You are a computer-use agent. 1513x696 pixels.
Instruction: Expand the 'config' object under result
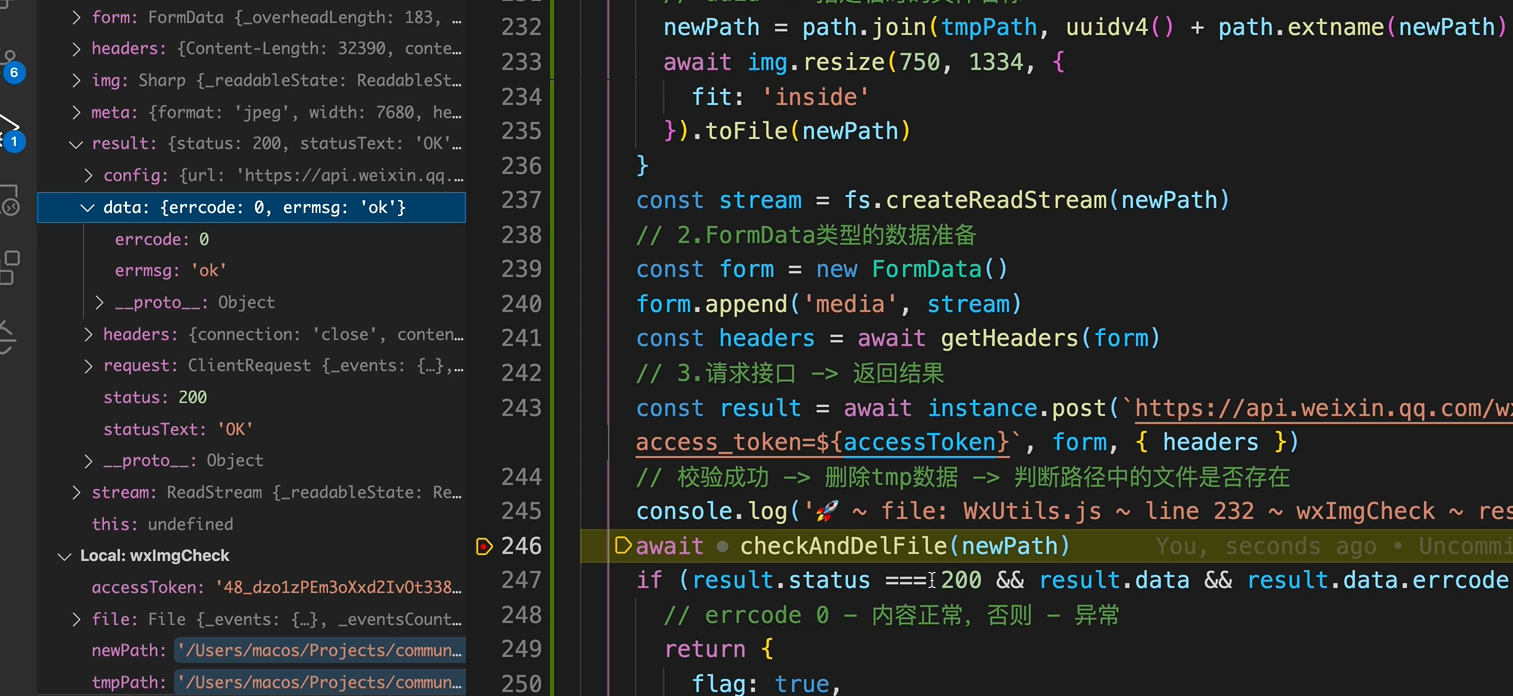click(x=88, y=176)
